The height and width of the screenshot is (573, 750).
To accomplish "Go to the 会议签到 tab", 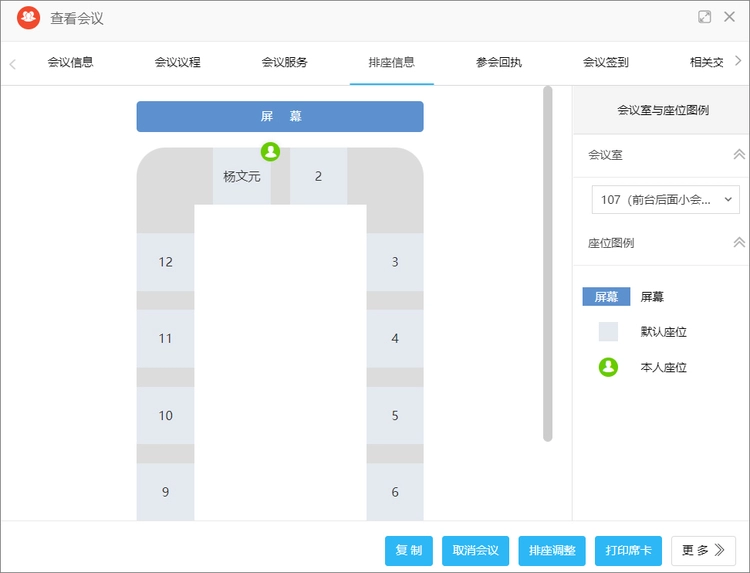I will click(606, 62).
